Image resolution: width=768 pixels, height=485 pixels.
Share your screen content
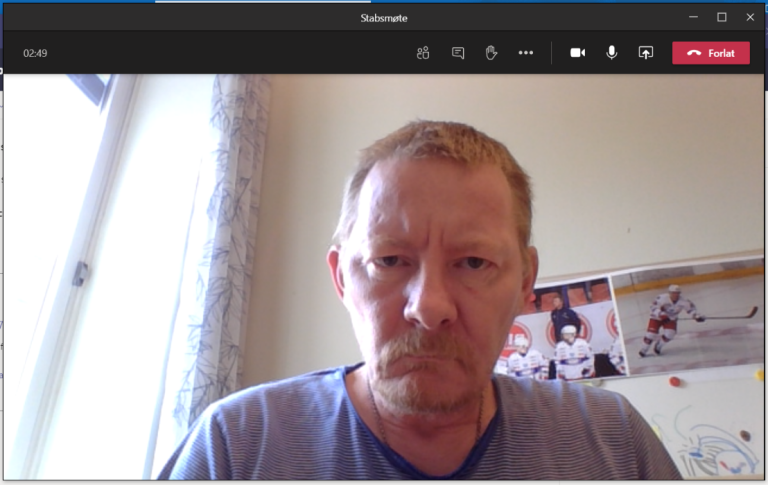click(x=645, y=53)
